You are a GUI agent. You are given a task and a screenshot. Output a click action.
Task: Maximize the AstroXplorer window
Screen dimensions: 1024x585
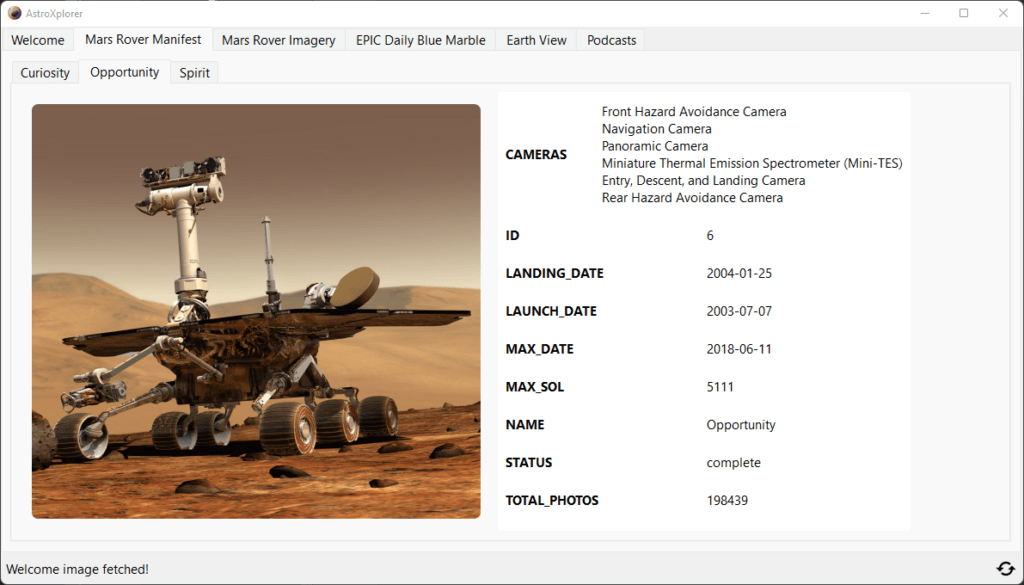963,13
